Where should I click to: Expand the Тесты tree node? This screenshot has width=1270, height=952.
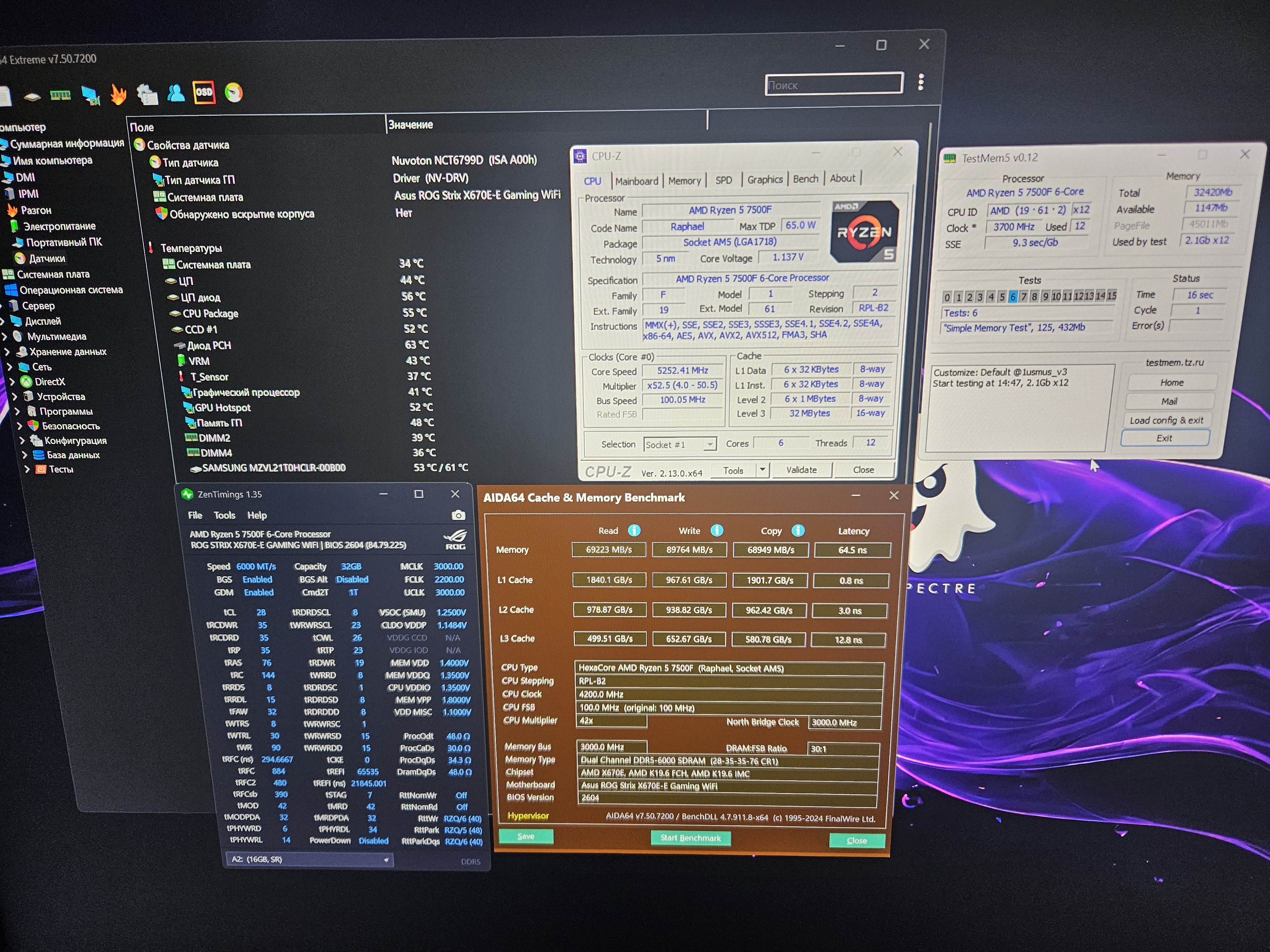click(x=27, y=469)
